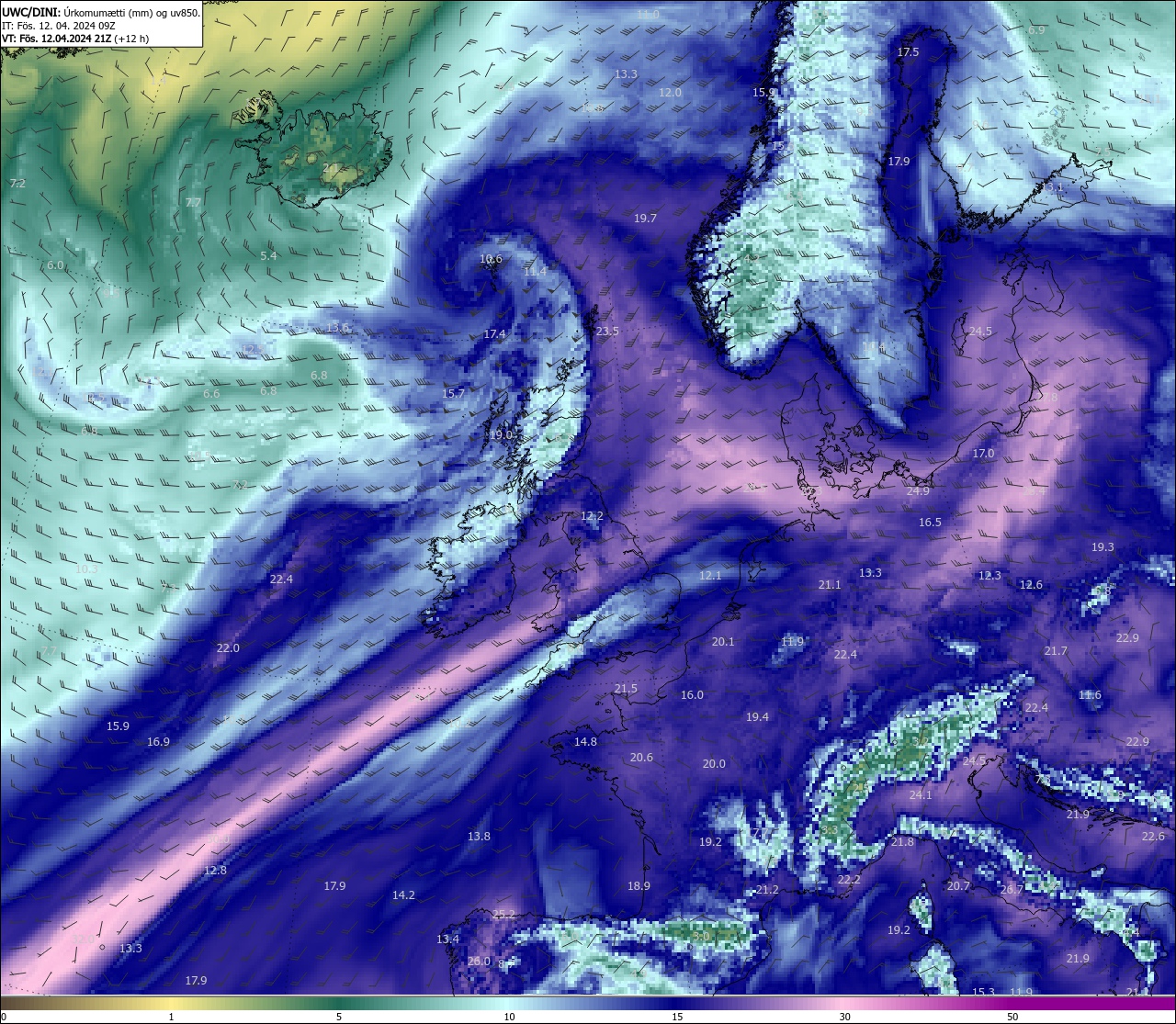The image size is (1176, 1024).
Task: Click the 21.7 value on the map
Action: click(1056, 651)
